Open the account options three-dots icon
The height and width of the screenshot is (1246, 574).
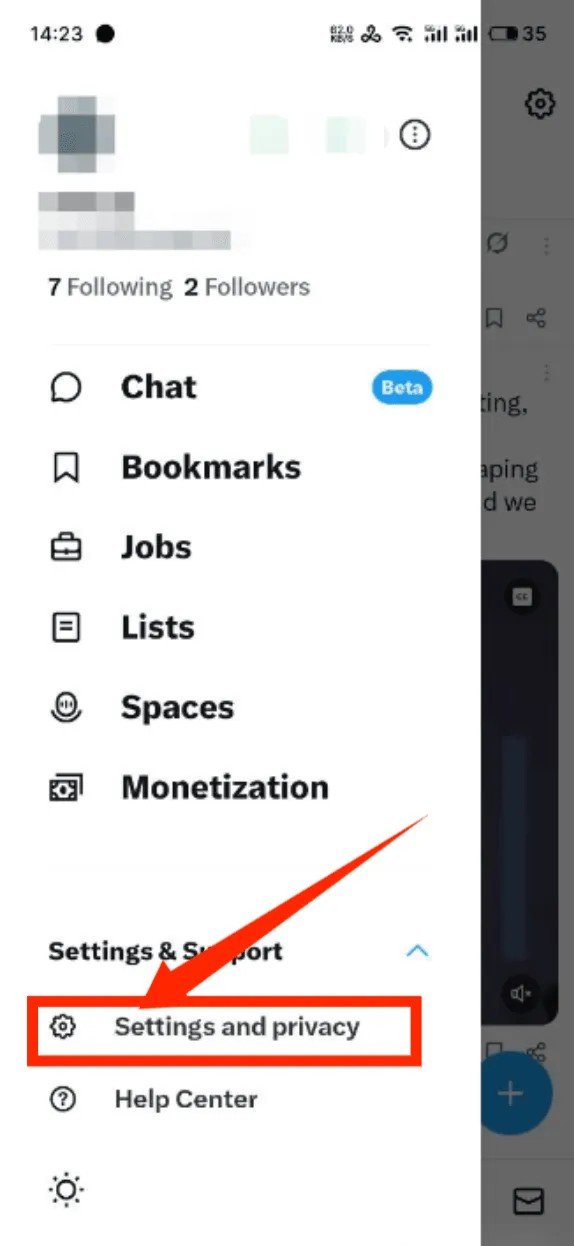click(x=414, y=135)
